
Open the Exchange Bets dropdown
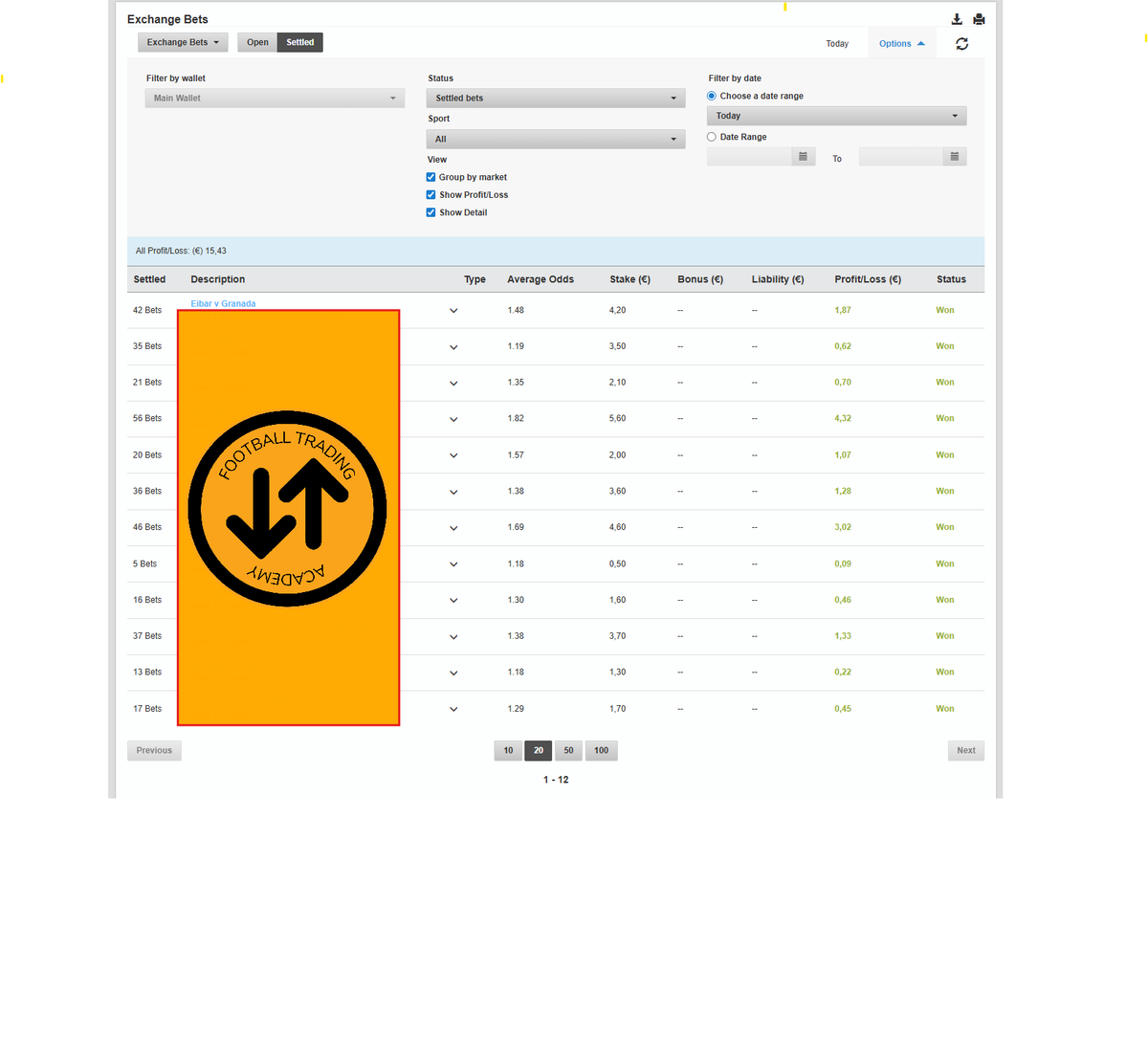[183, 42]
